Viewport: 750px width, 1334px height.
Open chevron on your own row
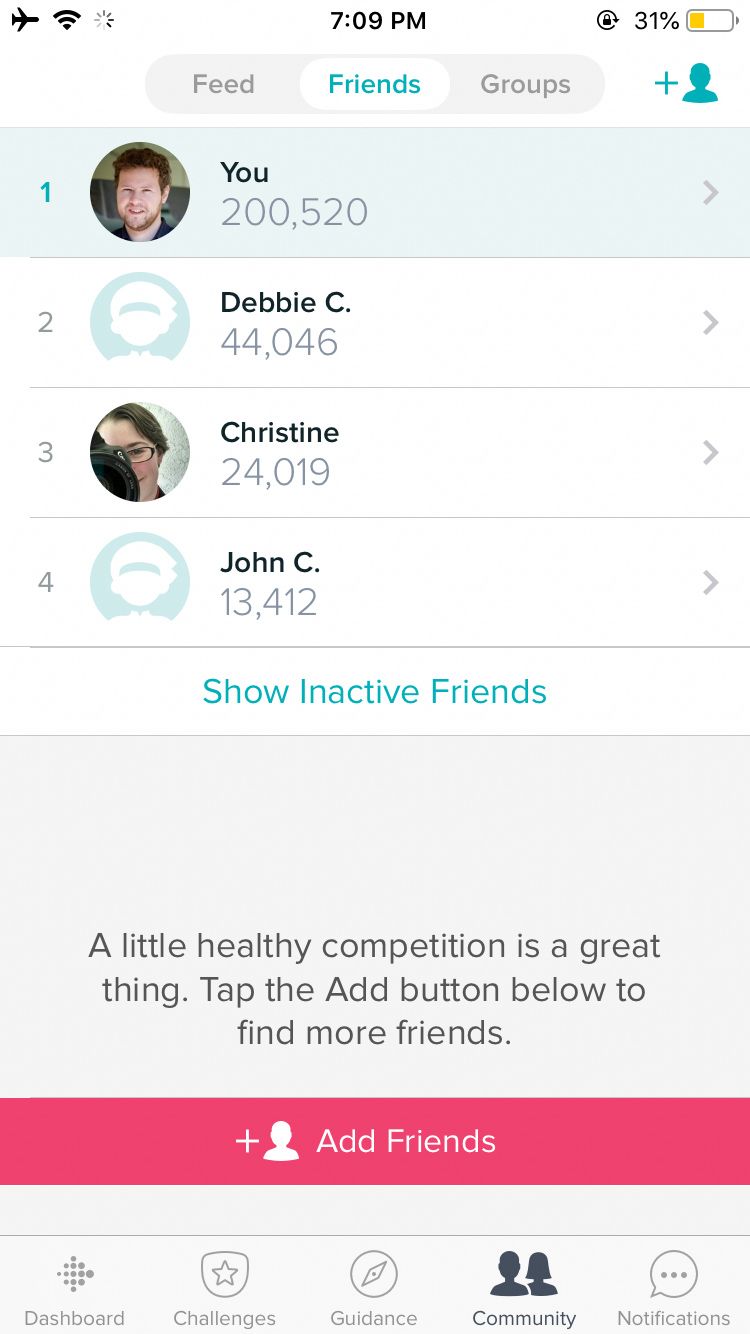tap(710, 192)
